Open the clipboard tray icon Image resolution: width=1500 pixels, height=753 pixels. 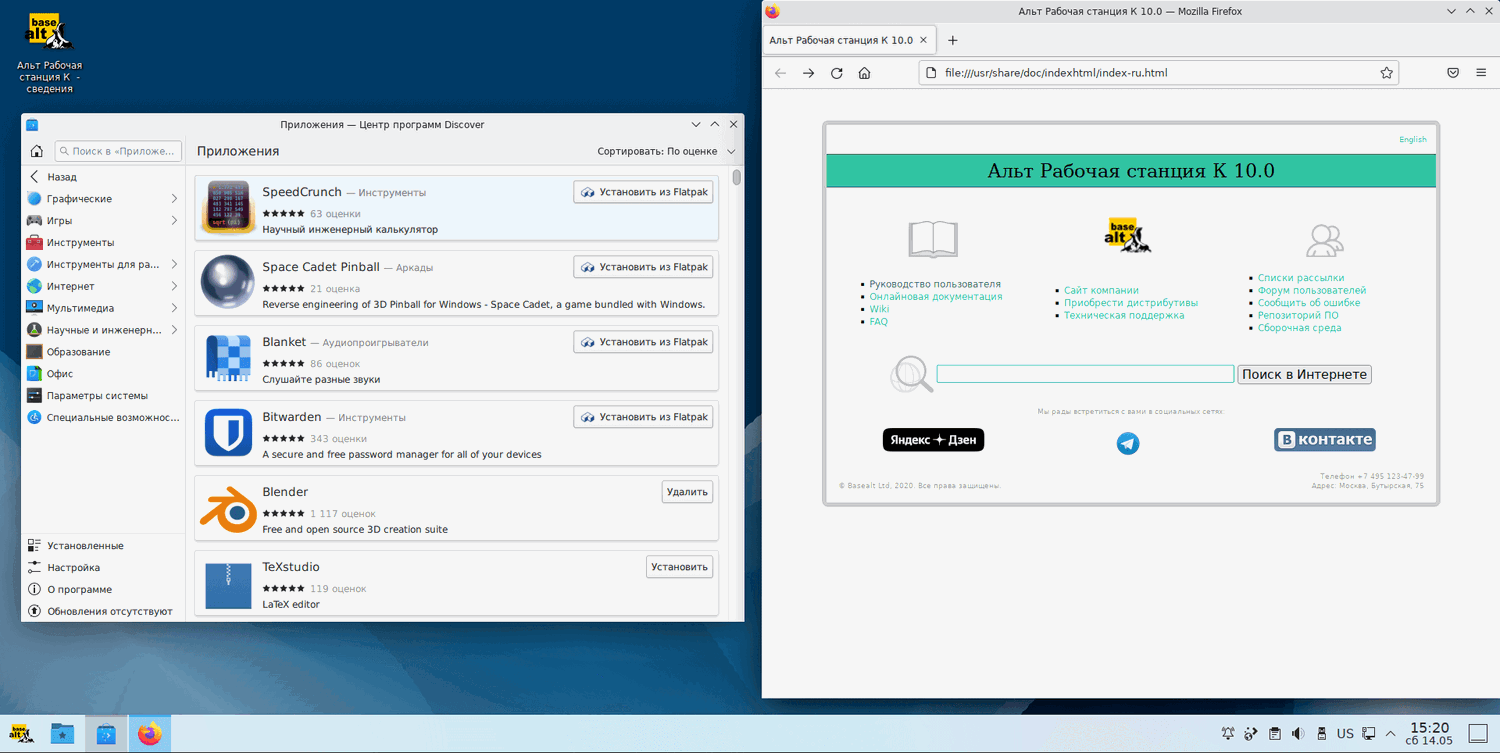pos(1275,735)
